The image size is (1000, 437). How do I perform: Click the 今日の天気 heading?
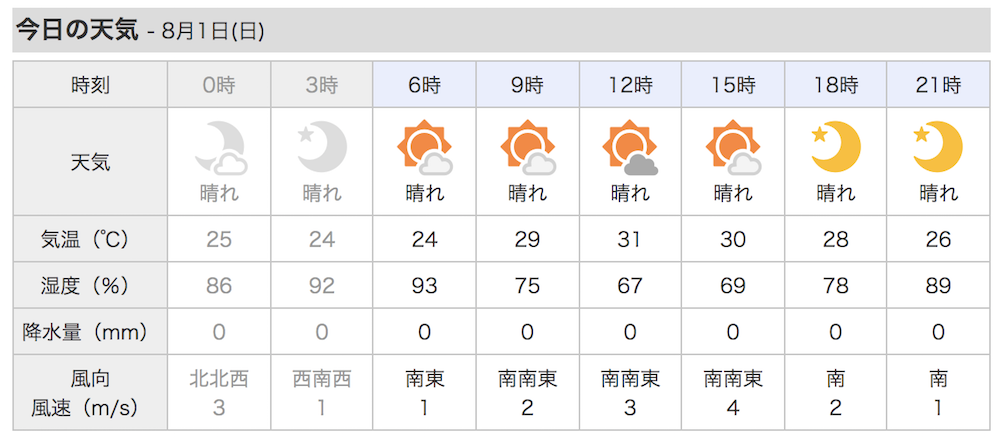point(77,30)
